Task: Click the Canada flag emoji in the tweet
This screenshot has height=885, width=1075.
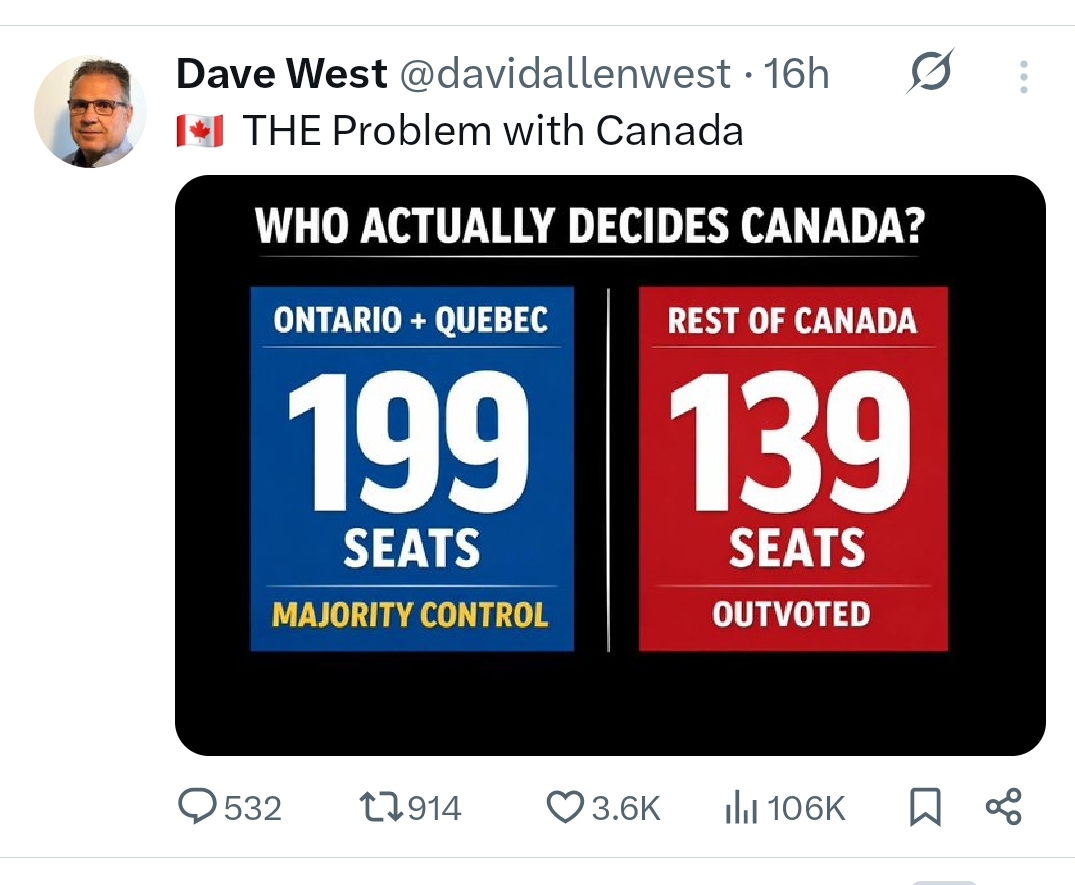Action: coord(200,131)
